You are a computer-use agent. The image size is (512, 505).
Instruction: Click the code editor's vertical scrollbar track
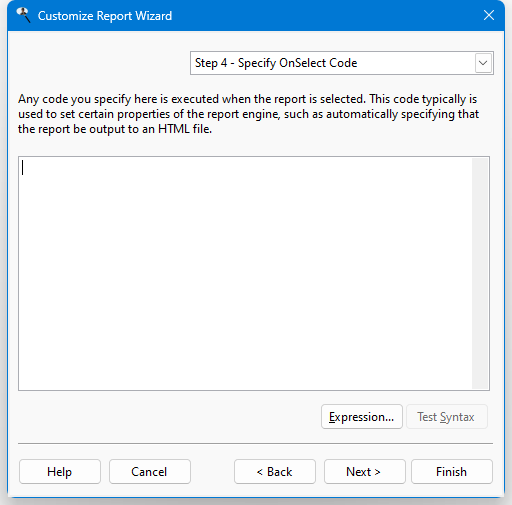pos(480,273)
